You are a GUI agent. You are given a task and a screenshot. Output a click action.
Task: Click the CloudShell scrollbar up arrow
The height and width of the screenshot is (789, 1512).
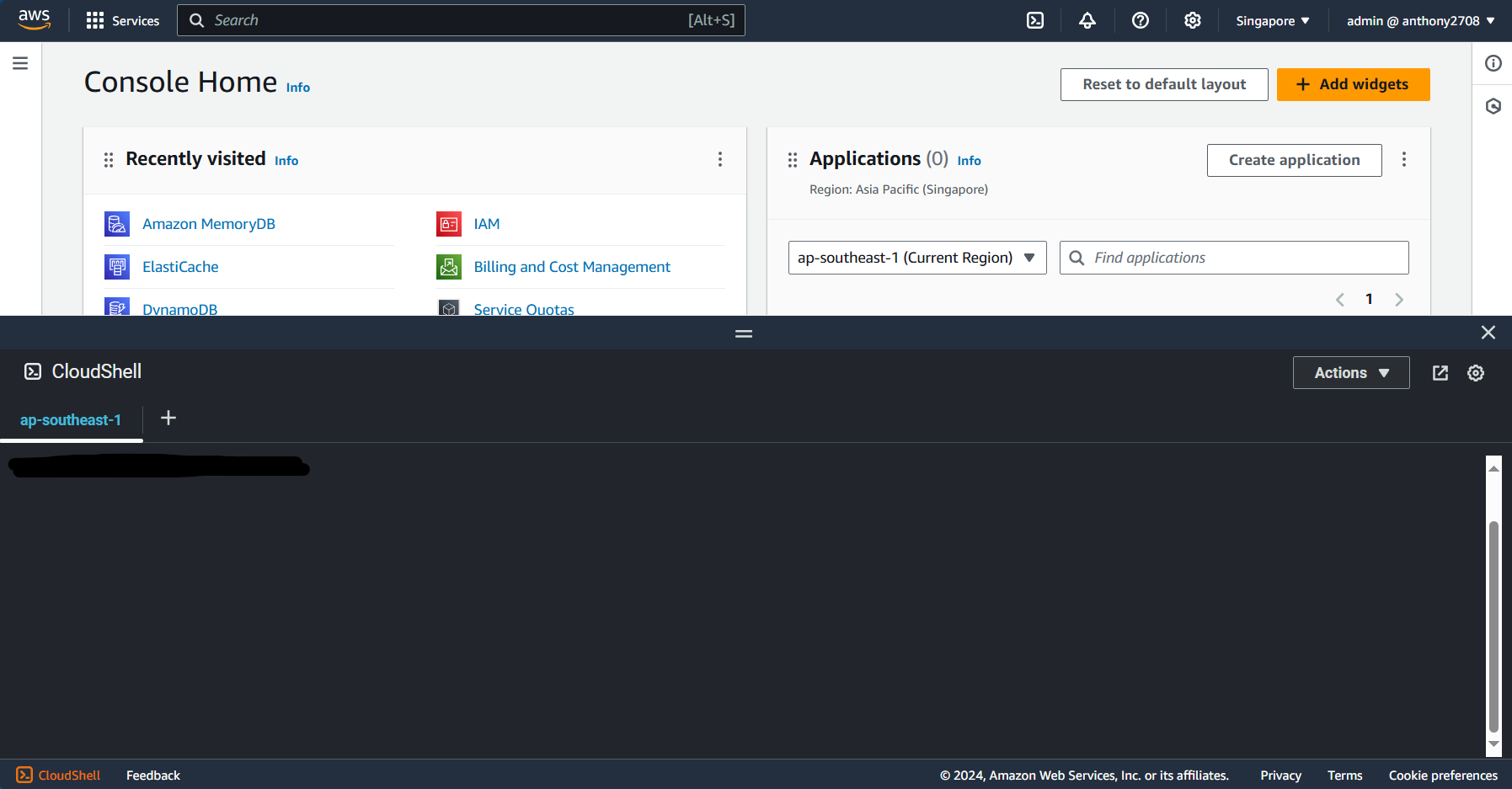[1494, 468]
